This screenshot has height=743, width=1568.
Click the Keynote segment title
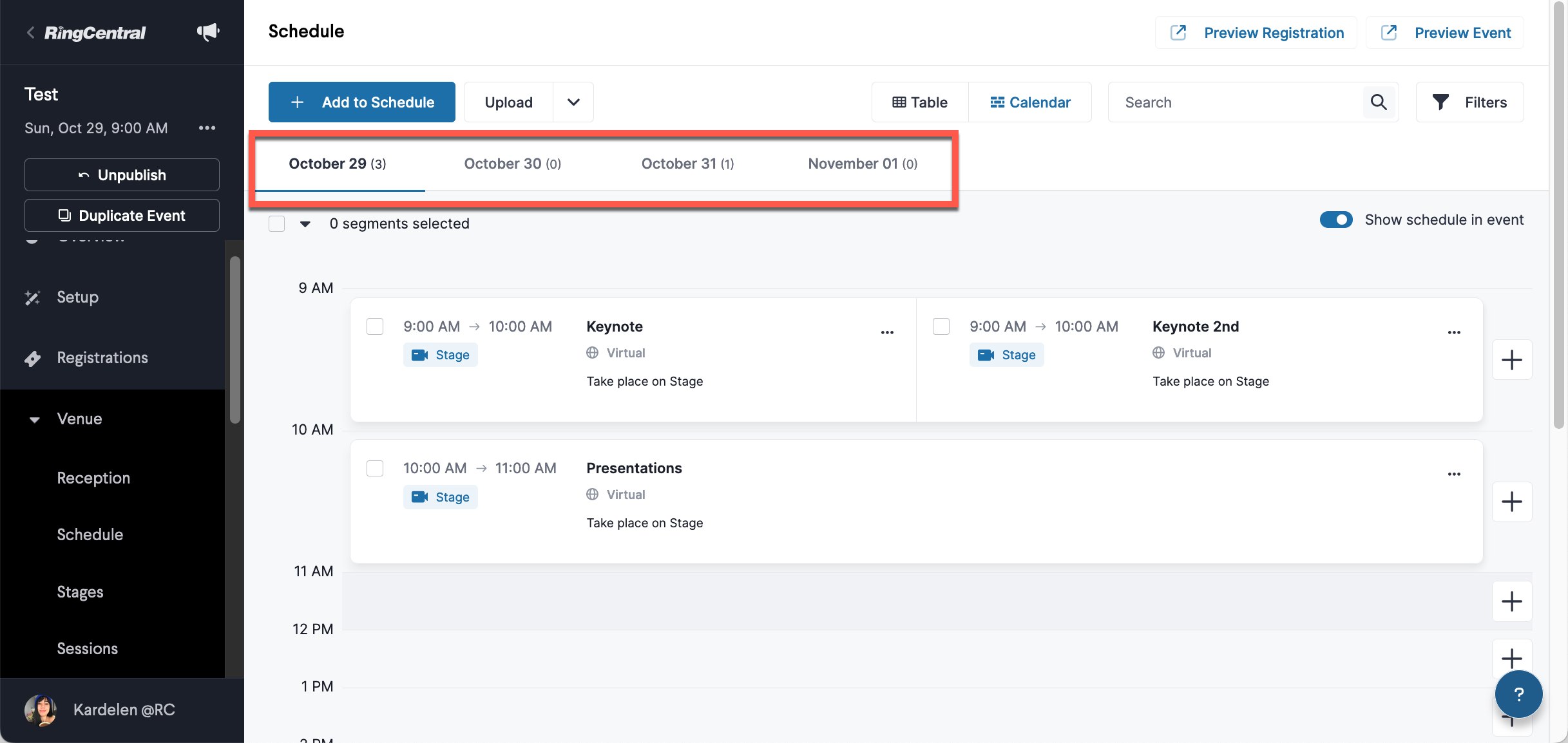(615, 326)
